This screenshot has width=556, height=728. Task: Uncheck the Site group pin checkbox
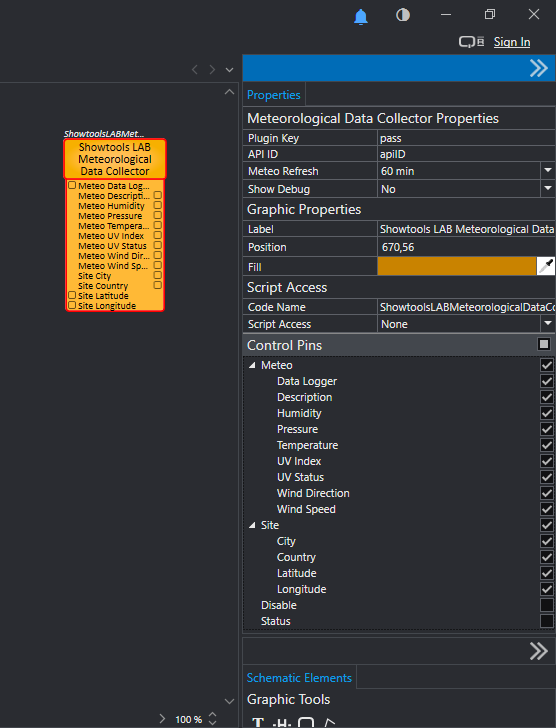point(547,525)
